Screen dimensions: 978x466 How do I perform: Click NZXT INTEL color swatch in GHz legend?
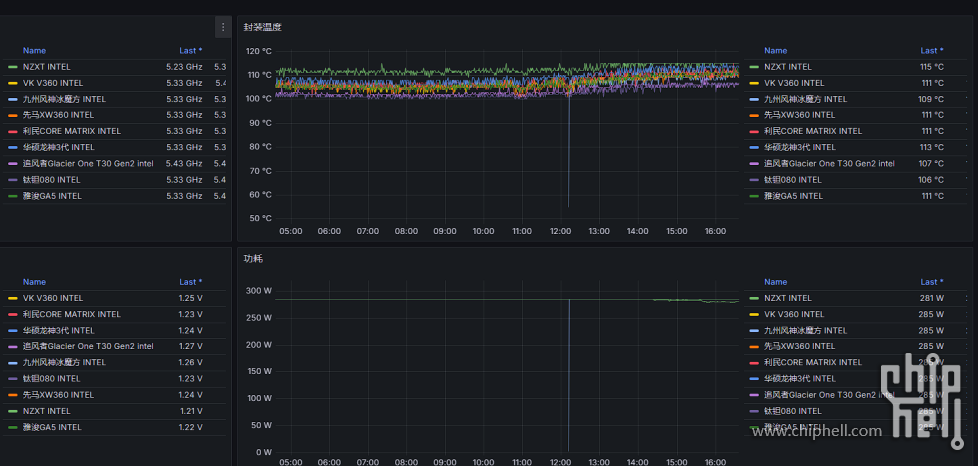12,67
